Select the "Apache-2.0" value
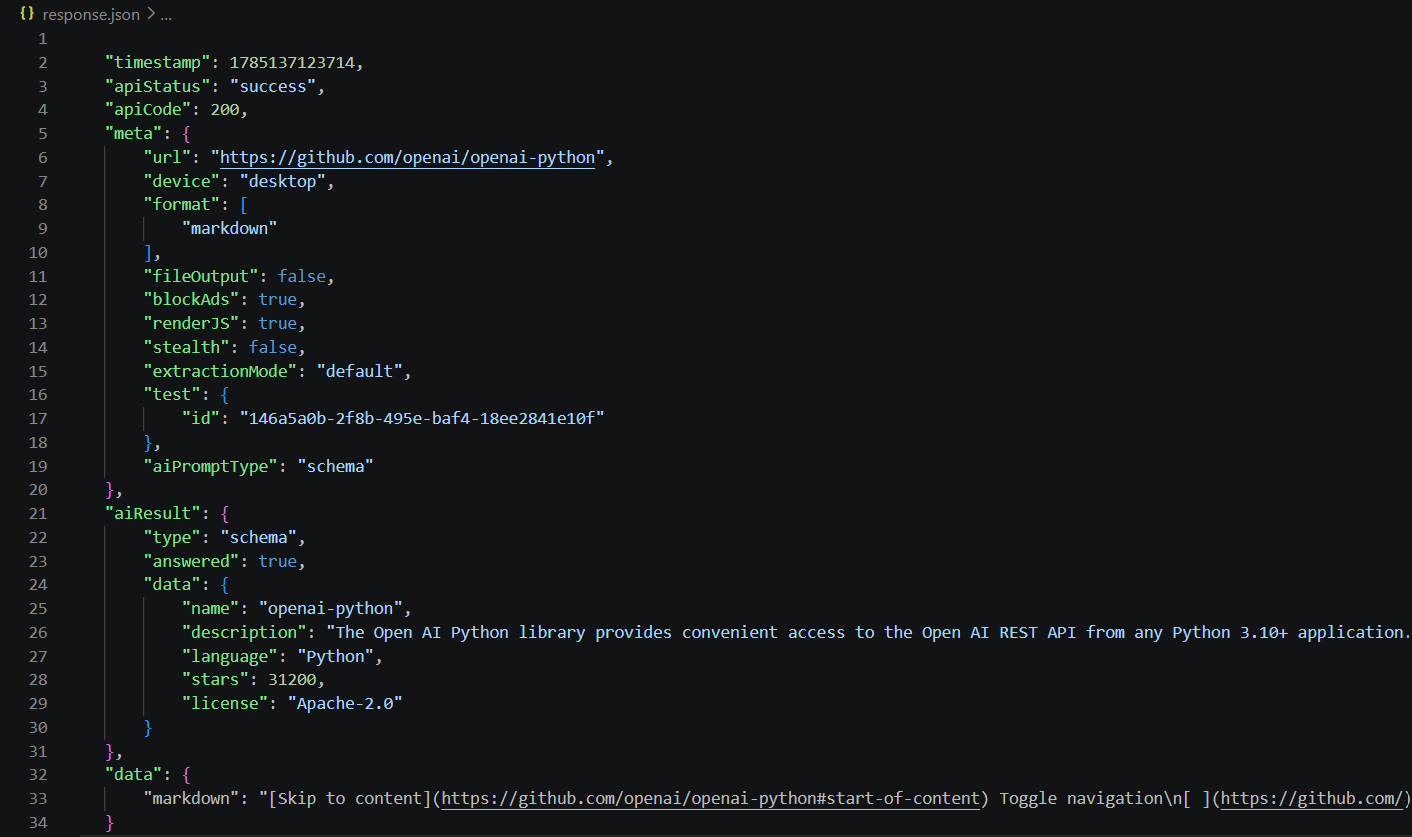The height and width of the screenshot is (837, 1412). (x=345, y=703)
